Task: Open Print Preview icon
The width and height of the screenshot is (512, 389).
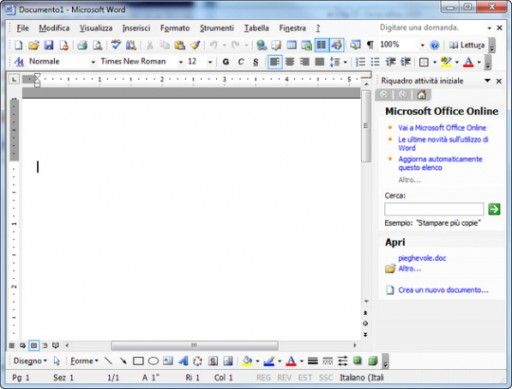Action: [x=97, y=45]
